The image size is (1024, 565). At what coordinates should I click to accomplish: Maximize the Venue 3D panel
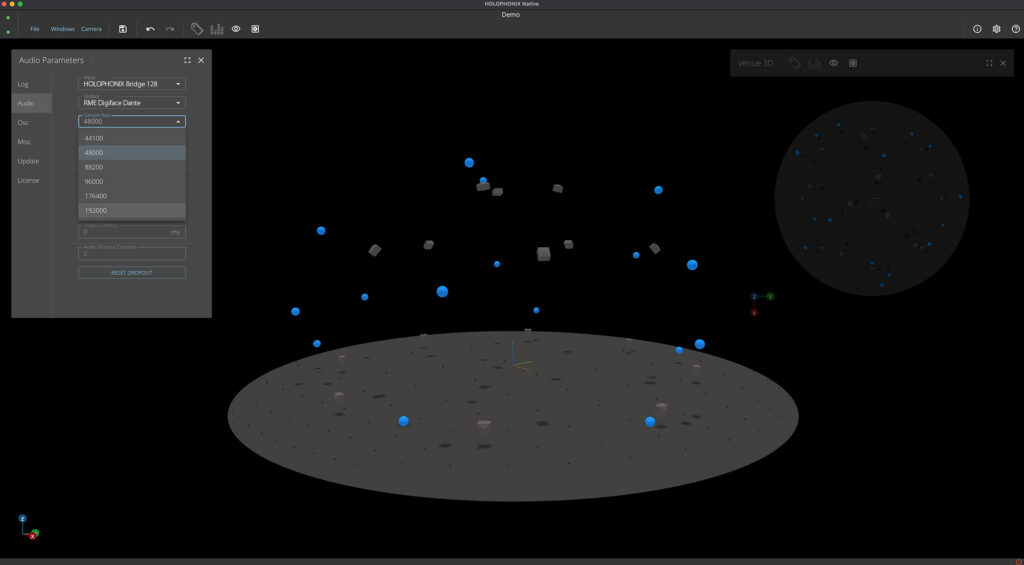989,63
